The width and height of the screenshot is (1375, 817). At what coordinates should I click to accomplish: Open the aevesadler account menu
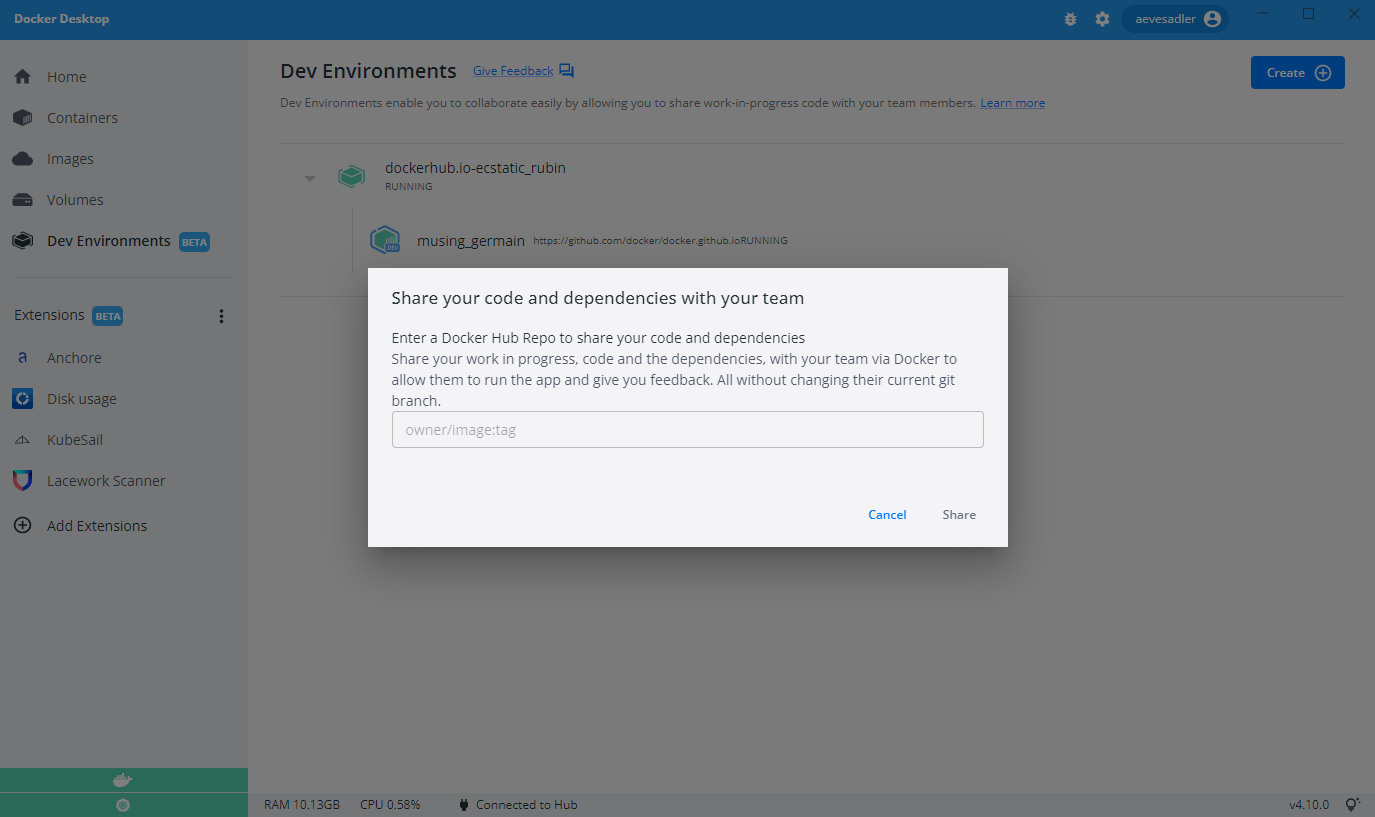tap(1173, 19)
